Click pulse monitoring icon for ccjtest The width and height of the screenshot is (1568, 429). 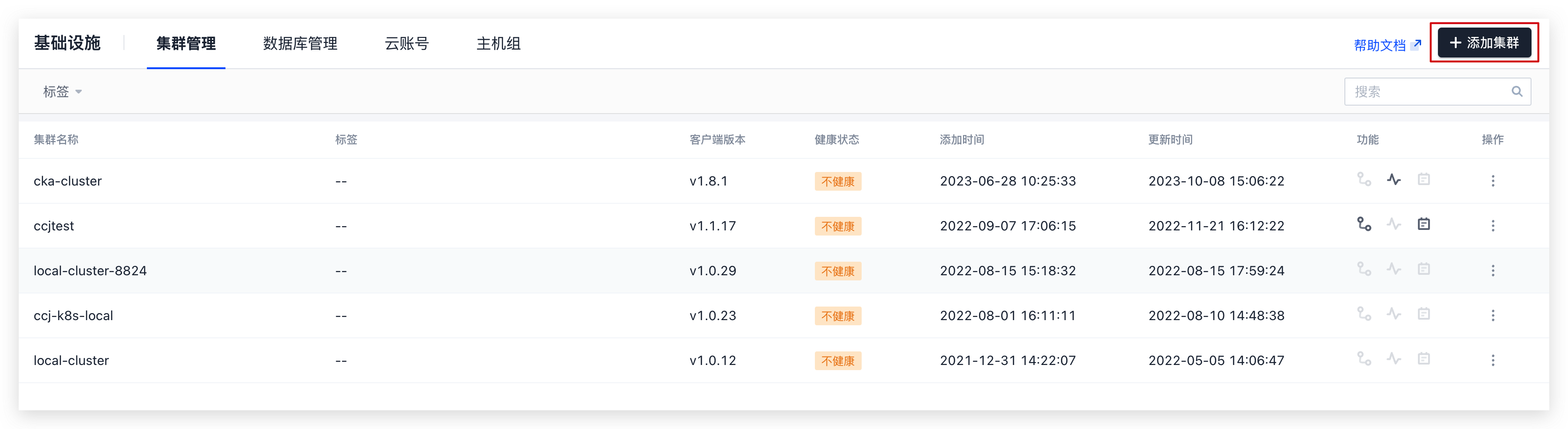tap(1394, 224)
